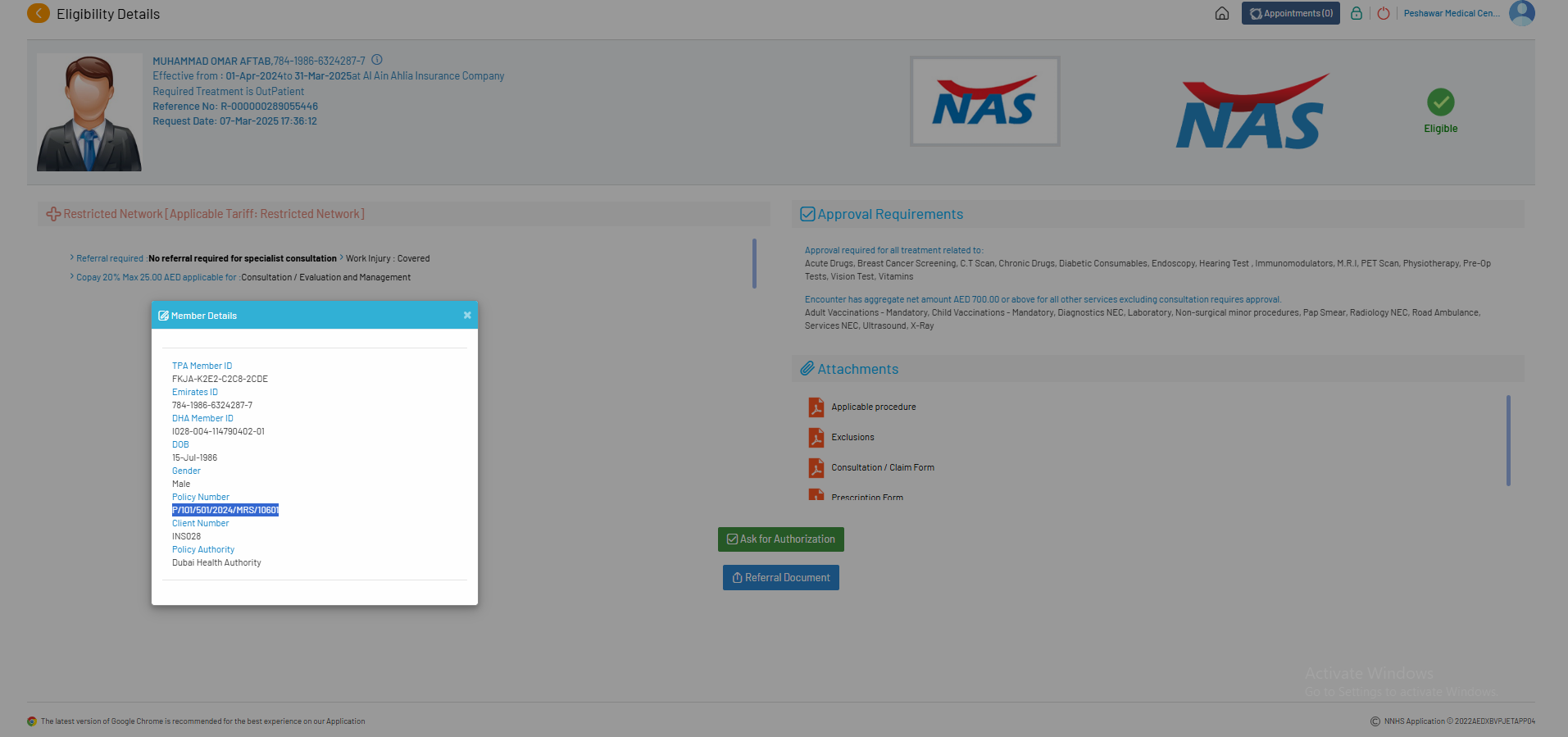The width and height of the screenshot is (1568, 737).
Task: Click the copyright icon in the footer
Action: (x=1375, y=721)
